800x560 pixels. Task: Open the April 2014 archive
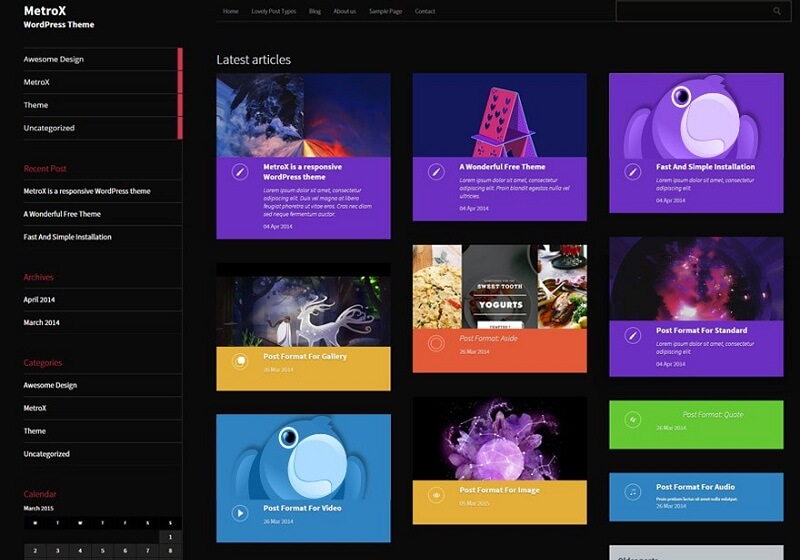coord(39,300)
